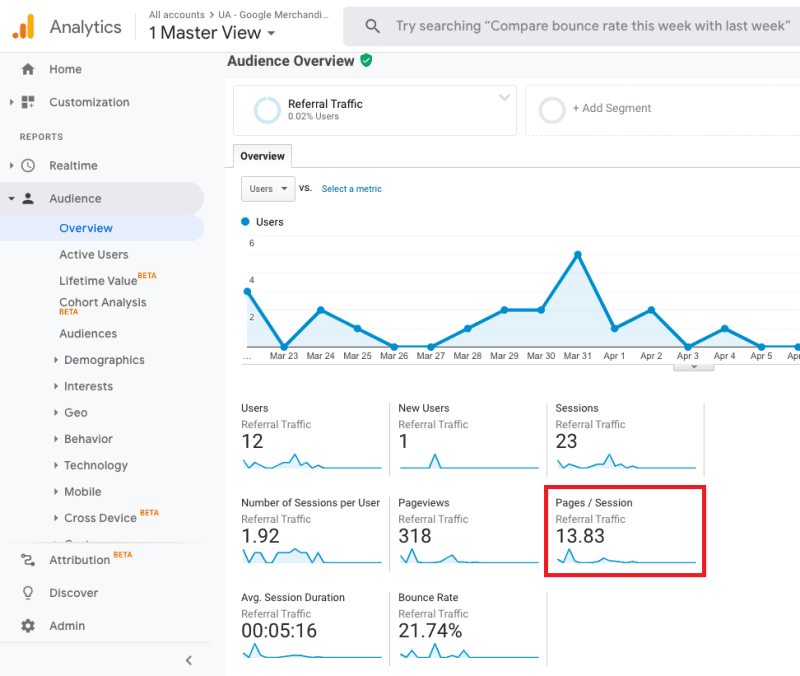This screenshot has width=800, height=676.
Task: Click the Attribution path icon
Action: [28, 560]
